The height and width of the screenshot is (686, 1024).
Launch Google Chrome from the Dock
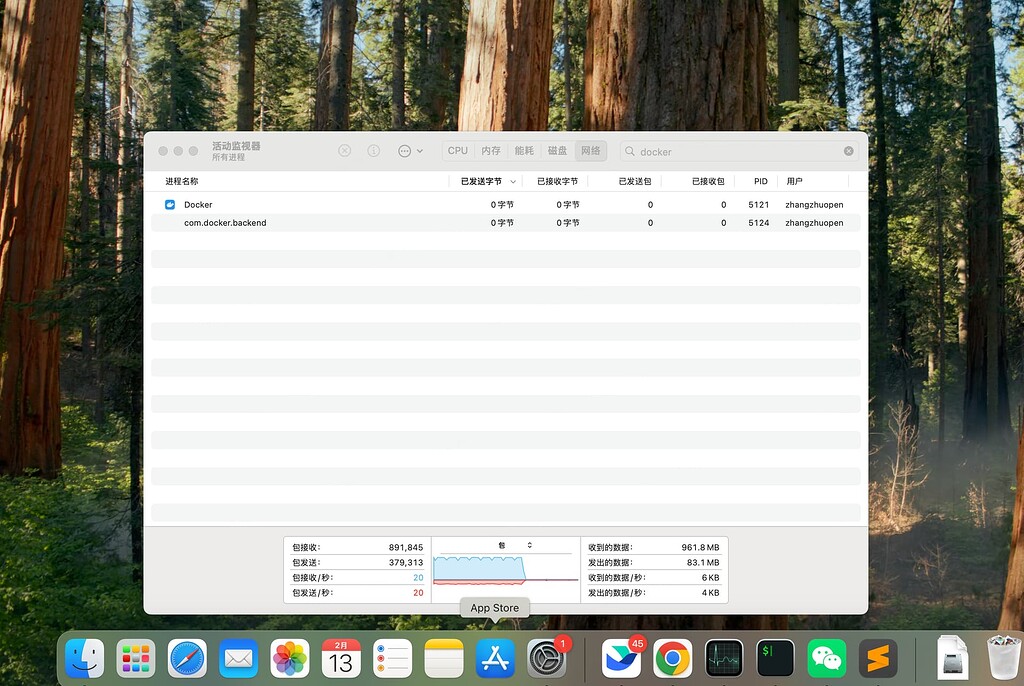tap(671, 657)
